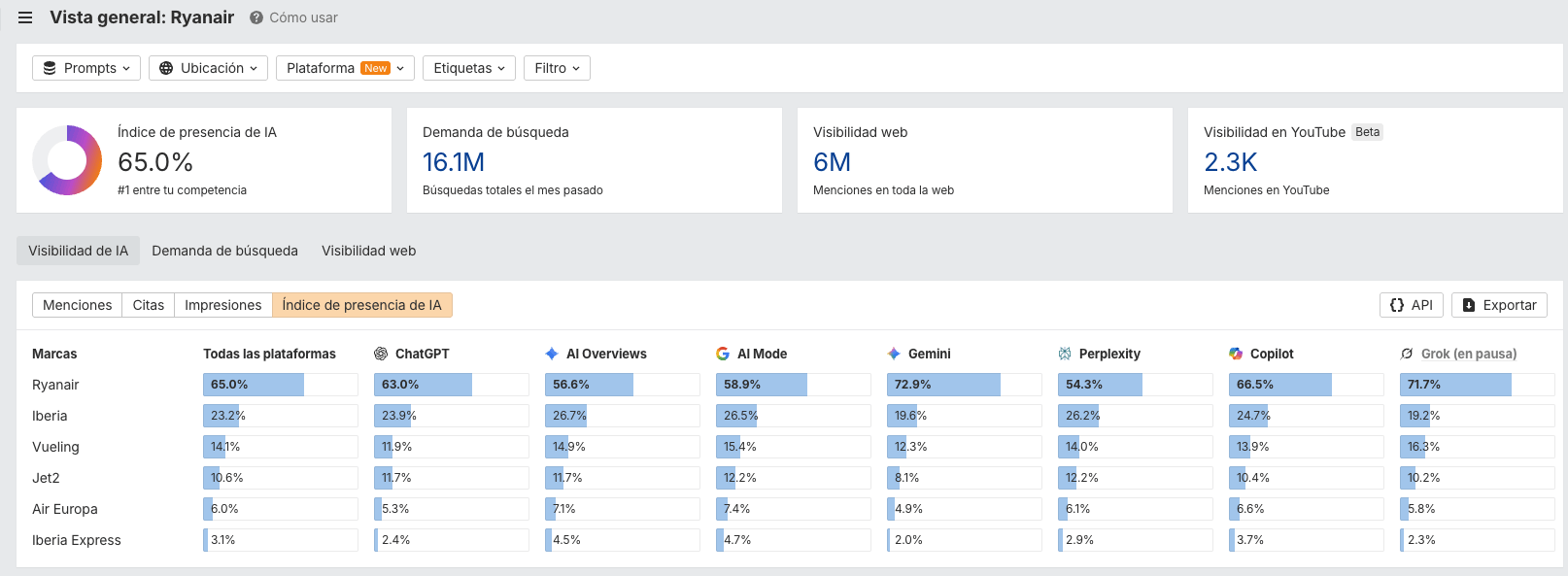Click the AI Overviews sparkle icon
The width and height of the screenshot is (1568, 576).
[552, 354]
